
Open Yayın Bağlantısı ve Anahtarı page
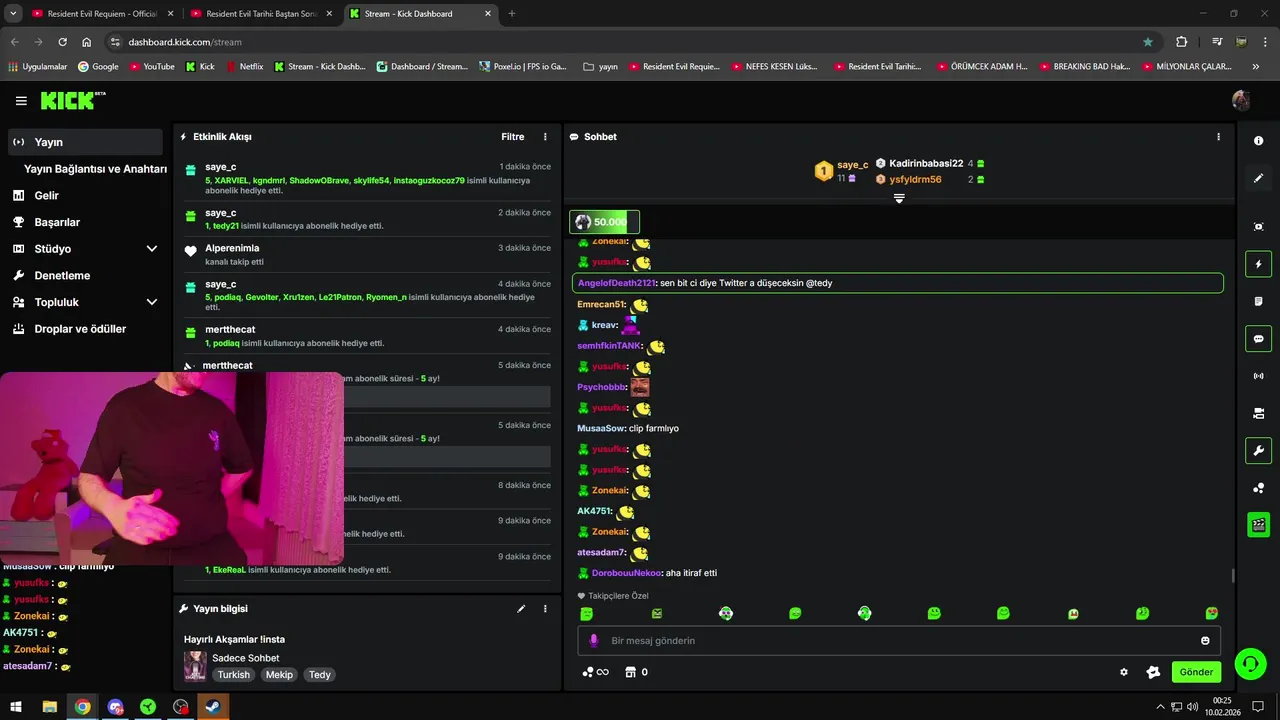95,169
